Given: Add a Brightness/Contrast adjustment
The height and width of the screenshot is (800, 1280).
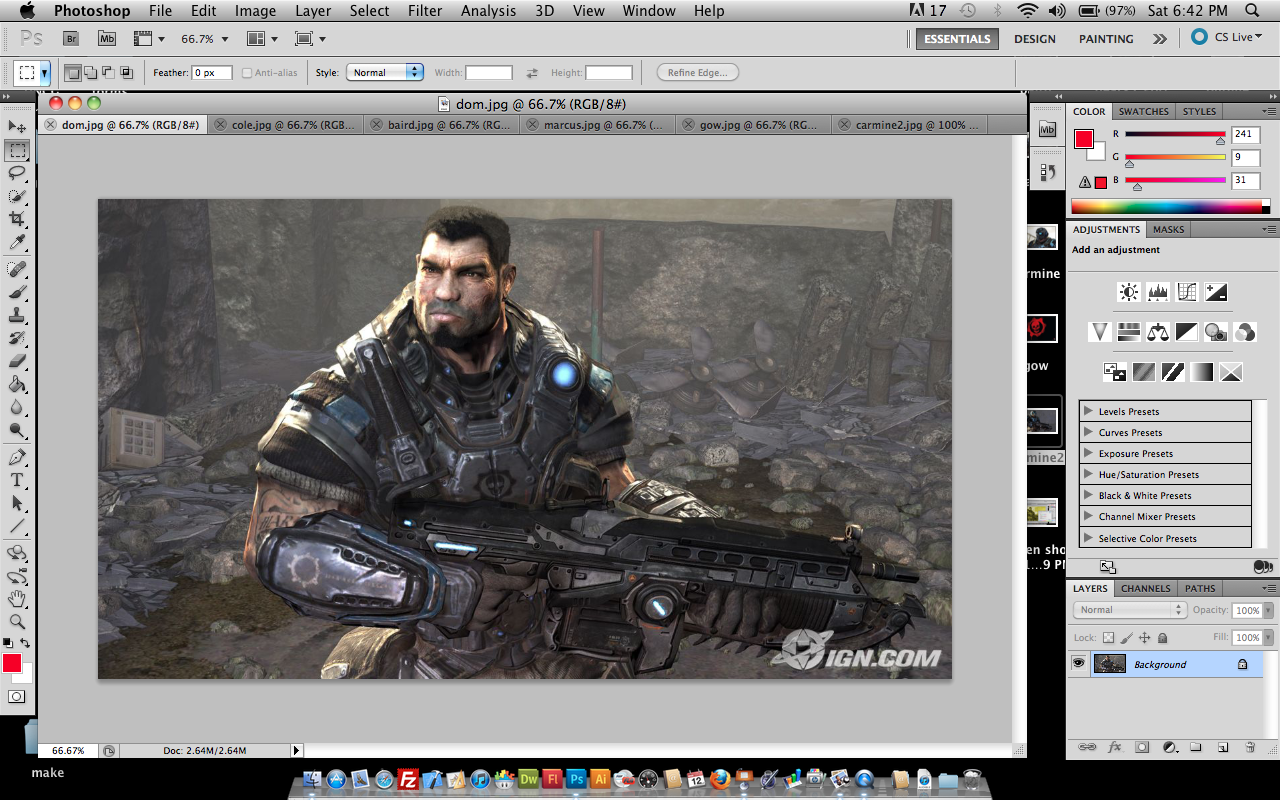Looking at the screenshot, I should coord(1129,292).
